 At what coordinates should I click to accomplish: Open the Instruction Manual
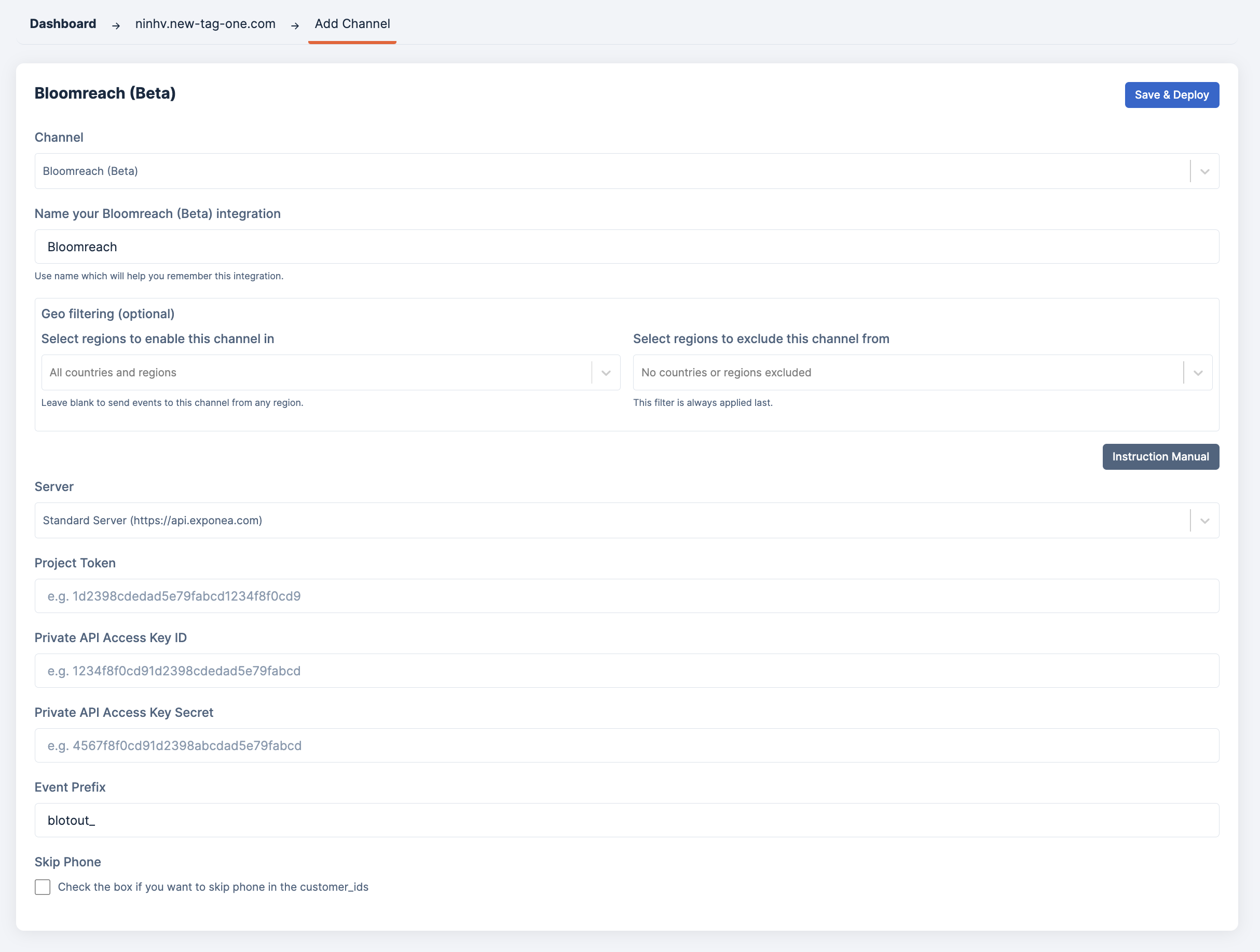[1160, 457]
